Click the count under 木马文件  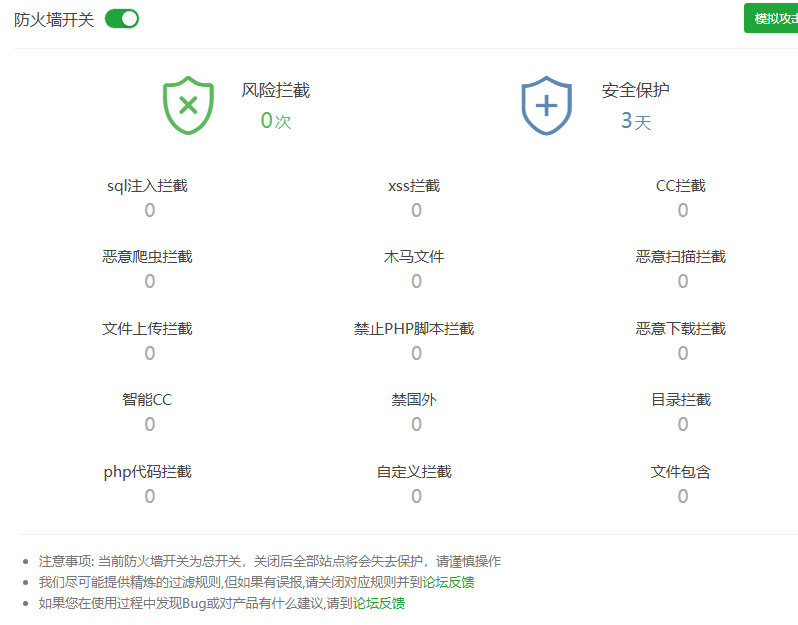point(416,281)
